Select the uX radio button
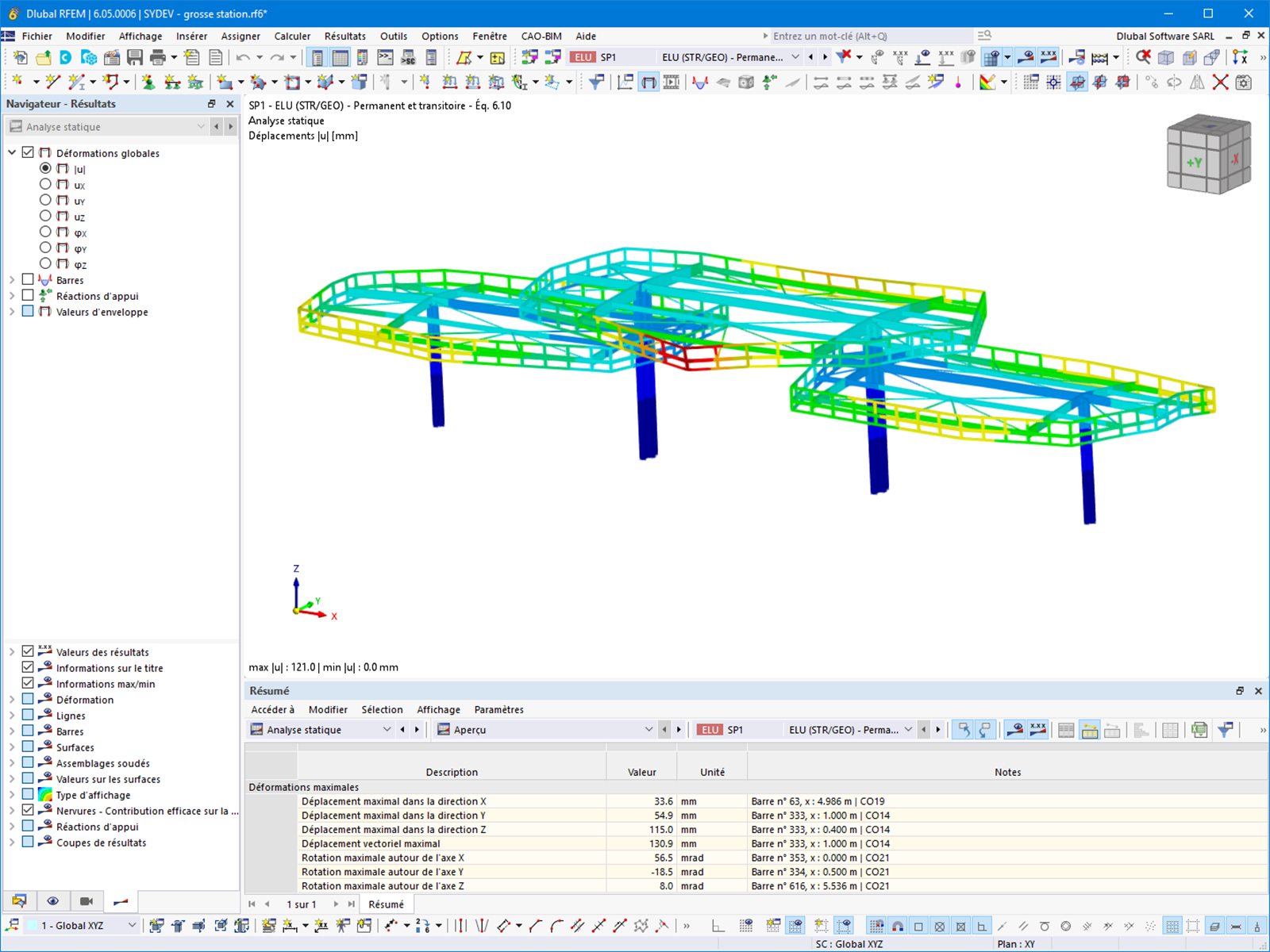This screenshot has width=1270, height=952. 45,184
